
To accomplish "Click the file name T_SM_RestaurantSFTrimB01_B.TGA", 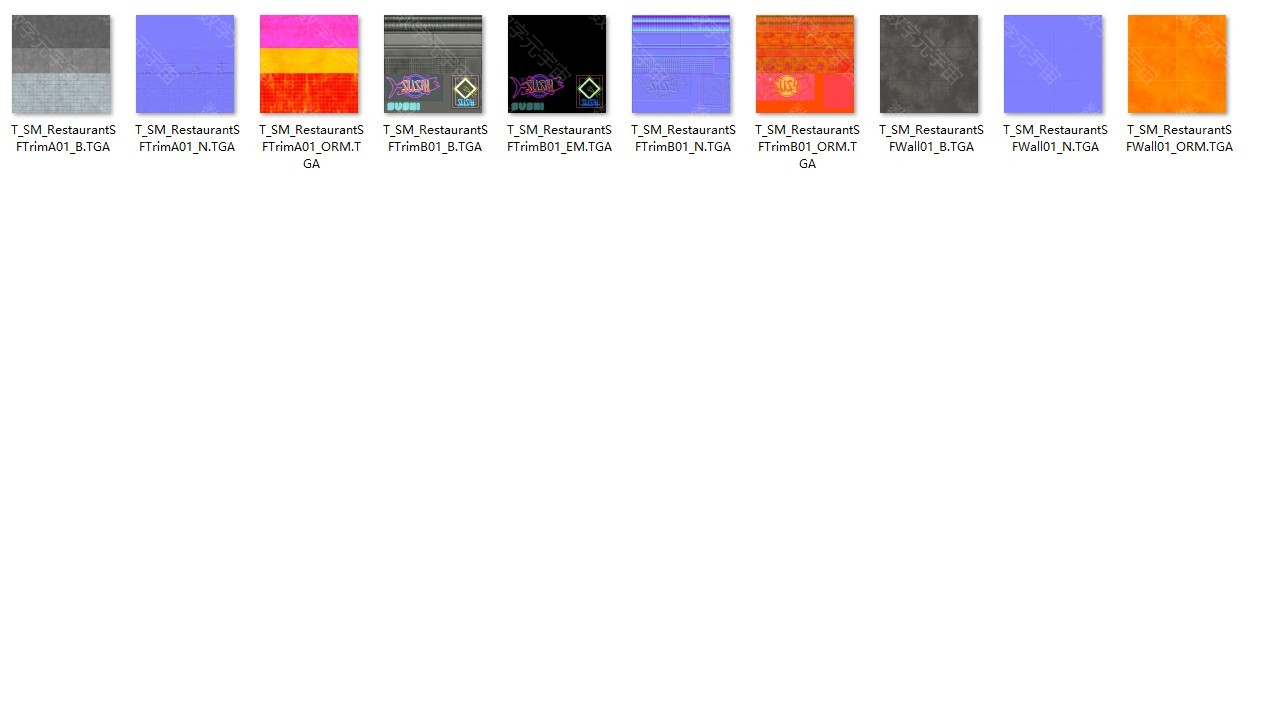I will click(x=435, y=138).
